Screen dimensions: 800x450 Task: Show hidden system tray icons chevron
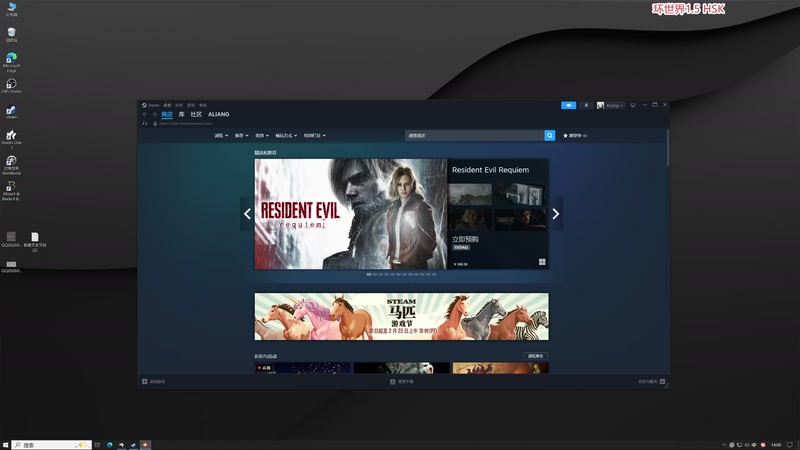[x=723, y=445]
